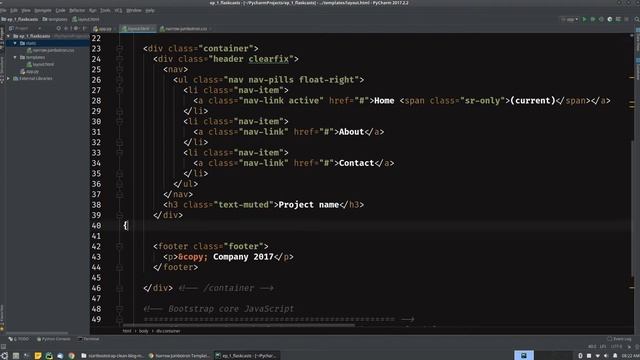Open the Structure tool window side tab
Screen dimensions: 640x360
coord(2,67)
